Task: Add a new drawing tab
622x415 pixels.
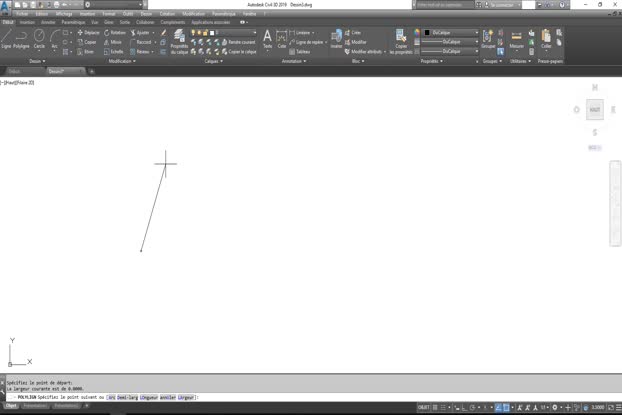Action: [91, 71]
